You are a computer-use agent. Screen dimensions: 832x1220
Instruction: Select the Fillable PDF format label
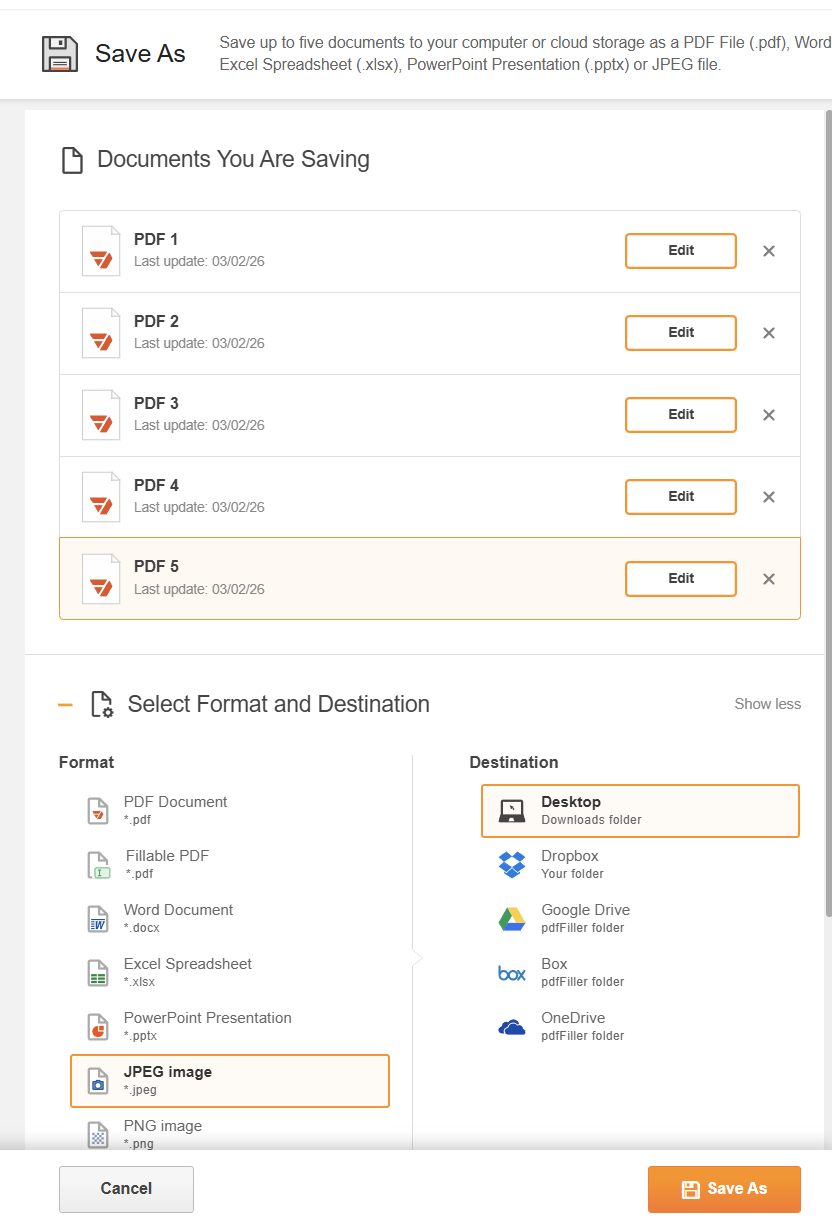167,856
